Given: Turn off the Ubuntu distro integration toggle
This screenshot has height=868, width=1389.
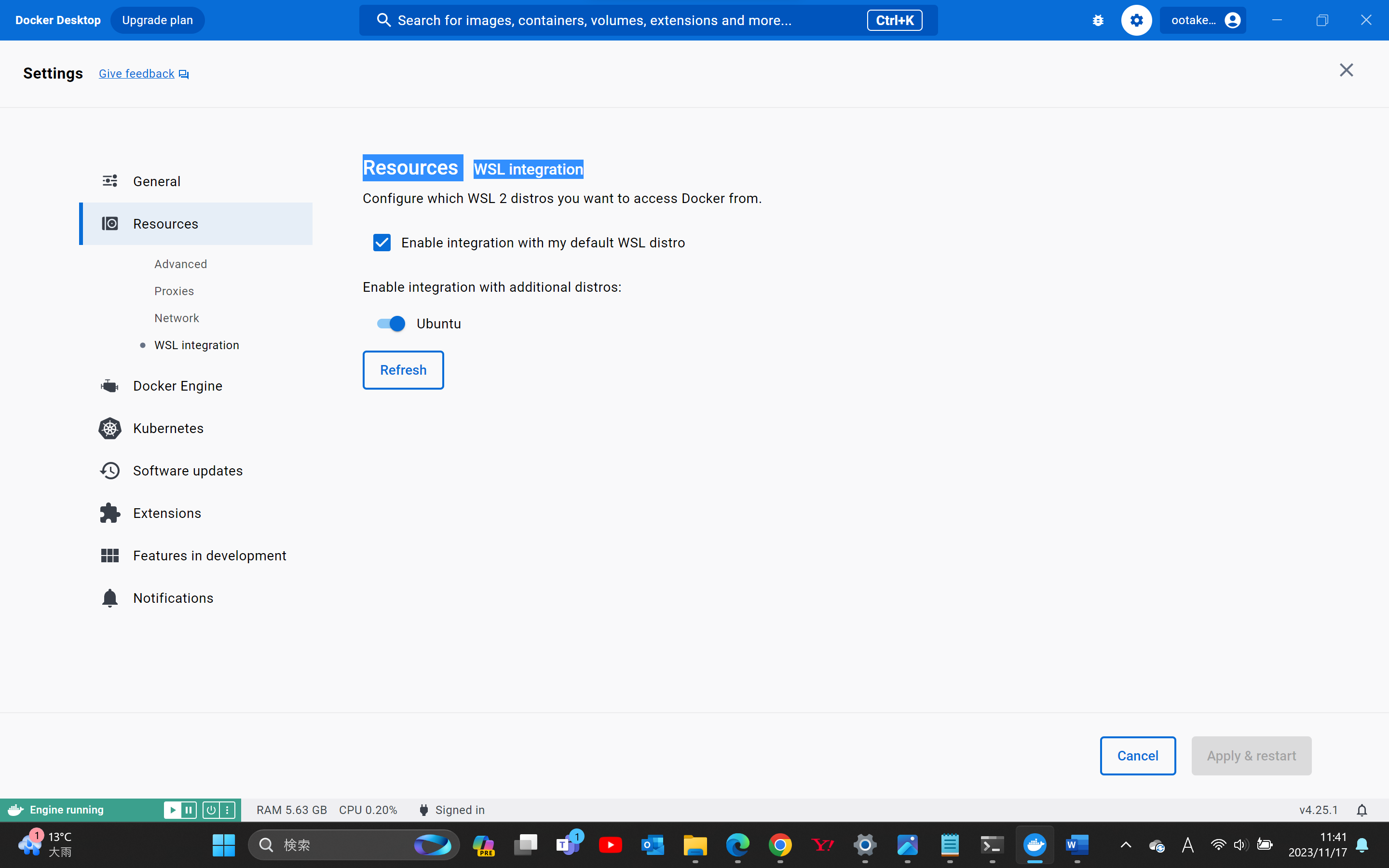Looking at the screenshot, I should coord(392,324).
